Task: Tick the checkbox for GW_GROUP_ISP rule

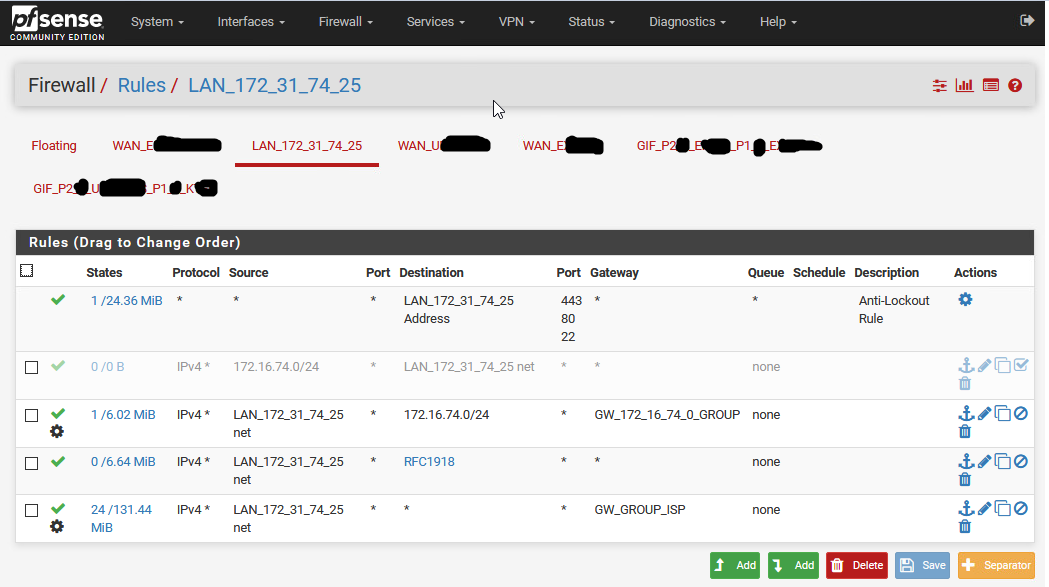Action: tap(31, 511)
